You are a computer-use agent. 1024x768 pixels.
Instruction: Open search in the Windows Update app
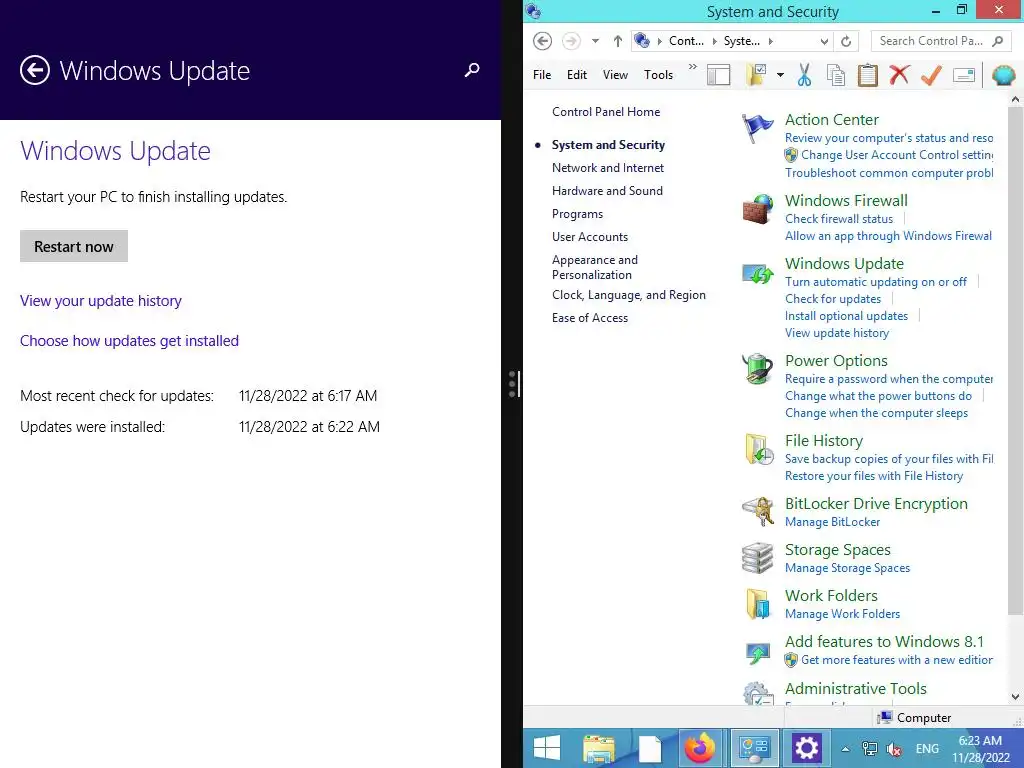coord(472,70)
